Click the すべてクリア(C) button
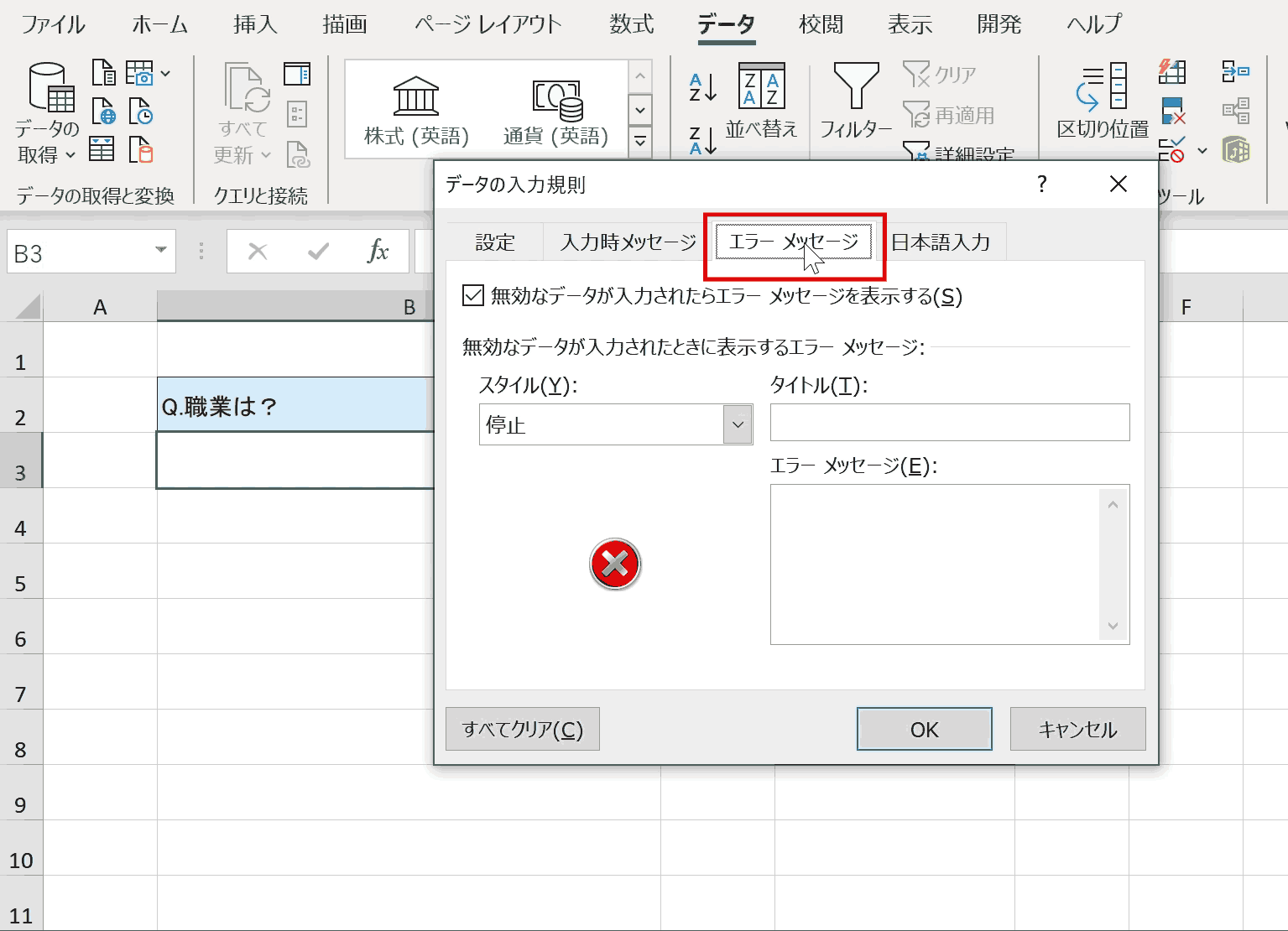Image resolution: width=1288 pixels, height=931 pixels. [x=523, y=729]
